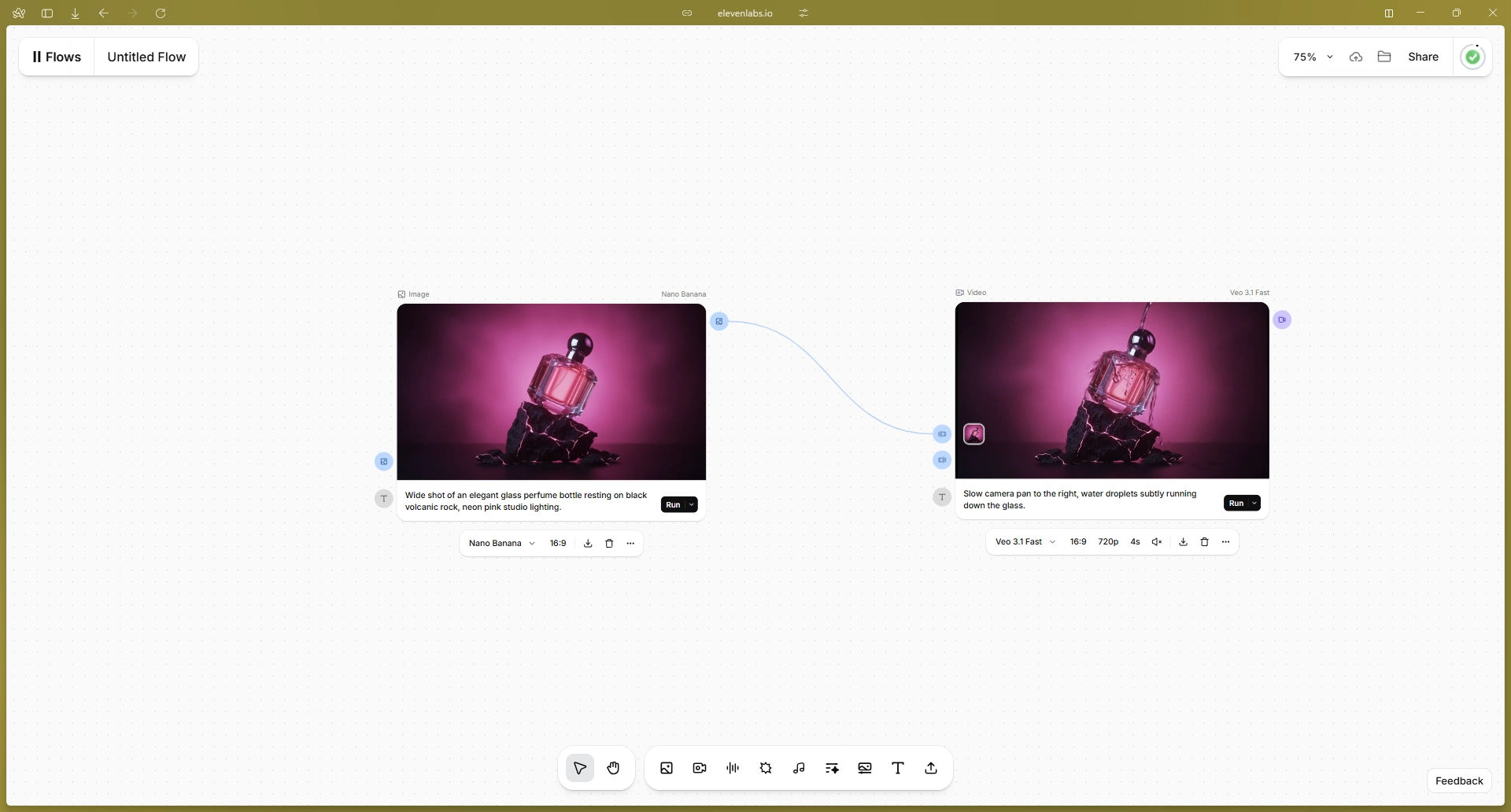
Task: Click the upload icon in bottom toolbar
Action: tap(931, 768)
